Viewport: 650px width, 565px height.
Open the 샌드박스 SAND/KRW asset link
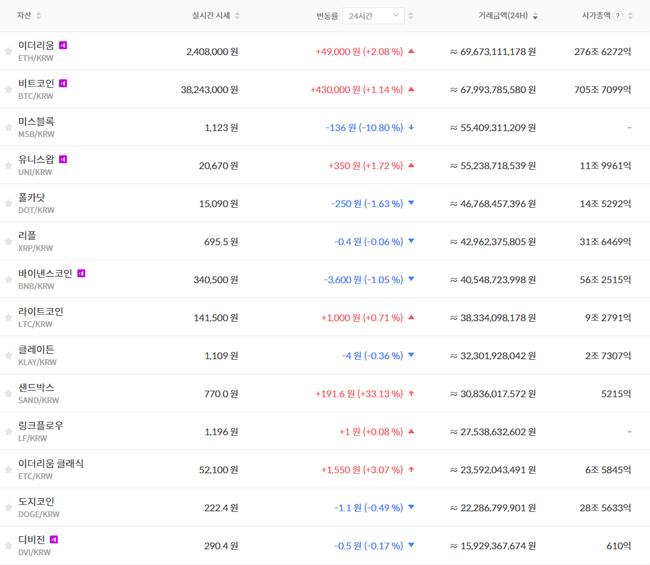pyautogui.click(x=36, y=393)
